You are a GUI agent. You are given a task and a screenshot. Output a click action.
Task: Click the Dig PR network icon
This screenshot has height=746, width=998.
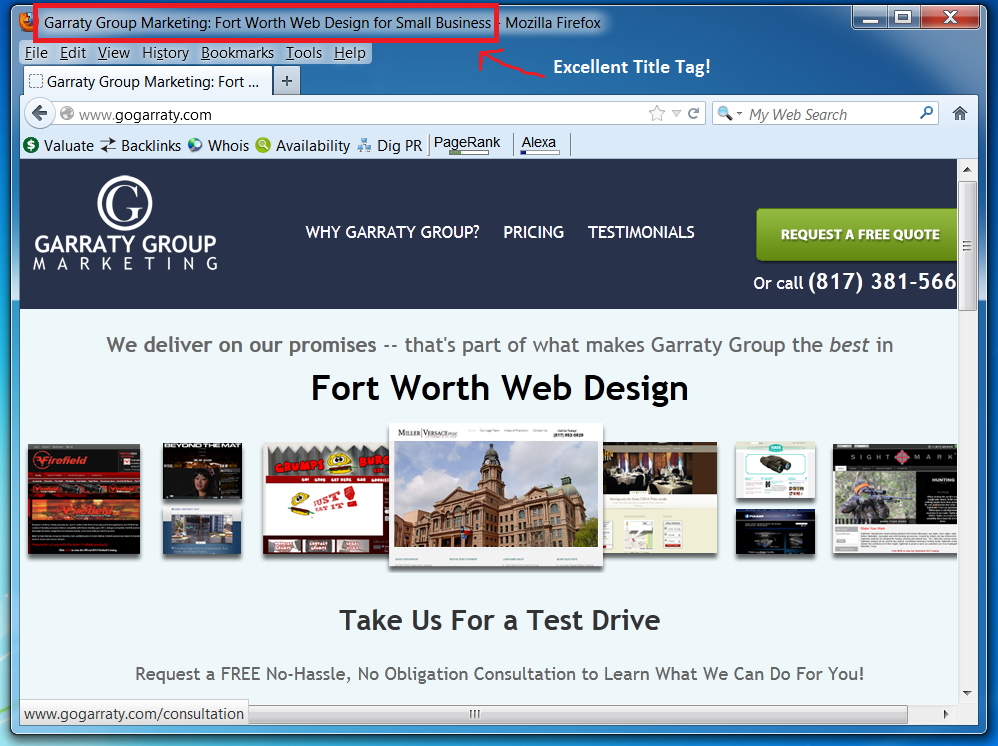[x=364, y=146]
